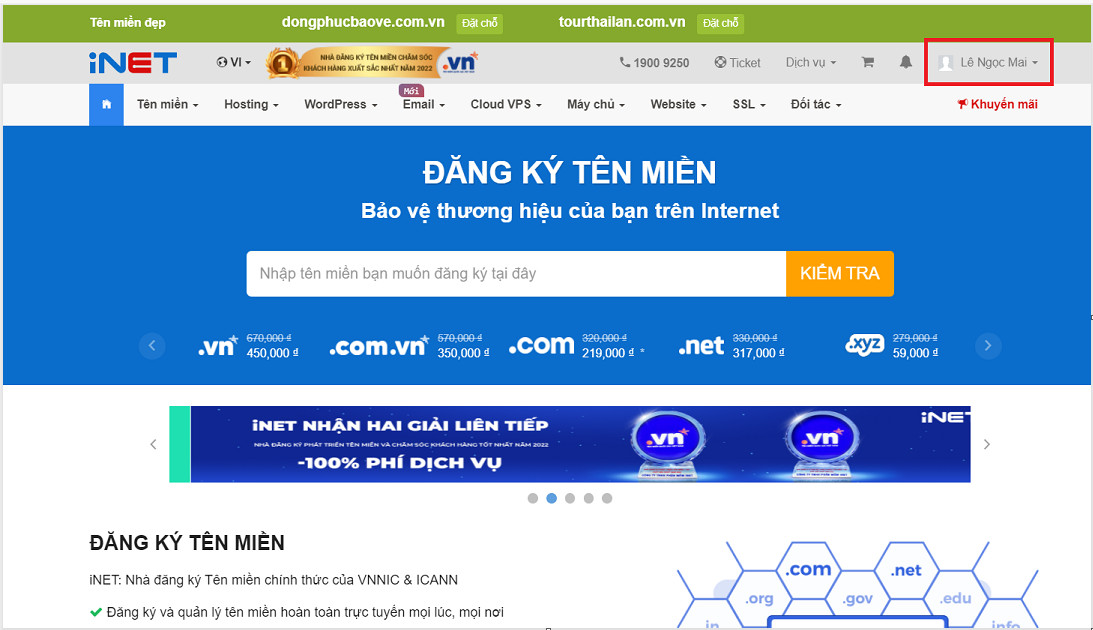Click the .edu hexagon in the graphic
The image size is (1093, 630).
pyautogui.click(x=956, y=599)
